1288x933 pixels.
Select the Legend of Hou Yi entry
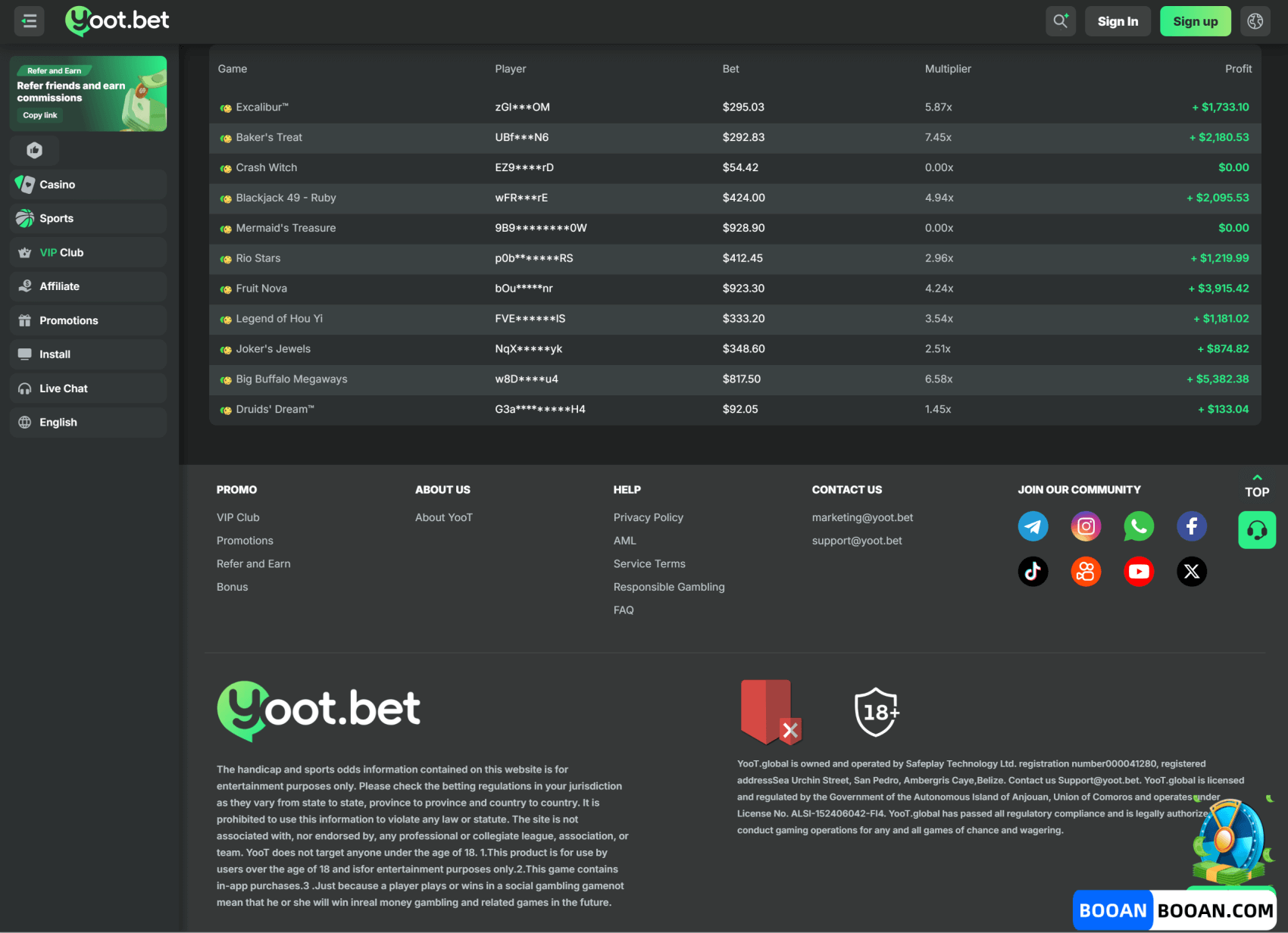735,319
